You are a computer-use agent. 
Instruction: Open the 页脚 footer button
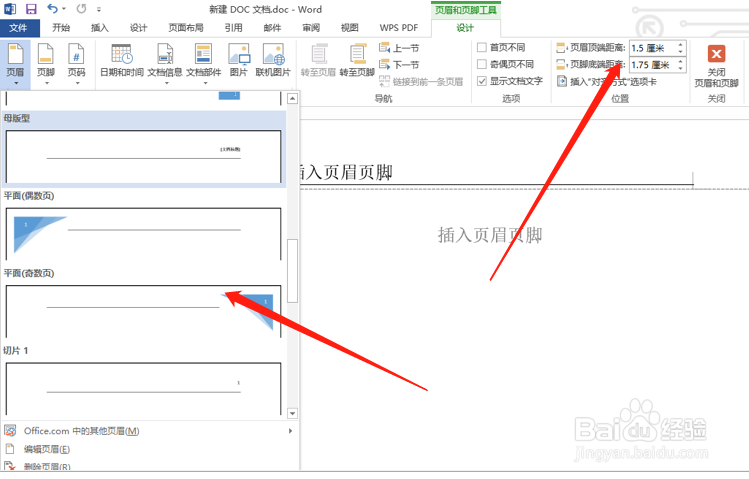46,64
